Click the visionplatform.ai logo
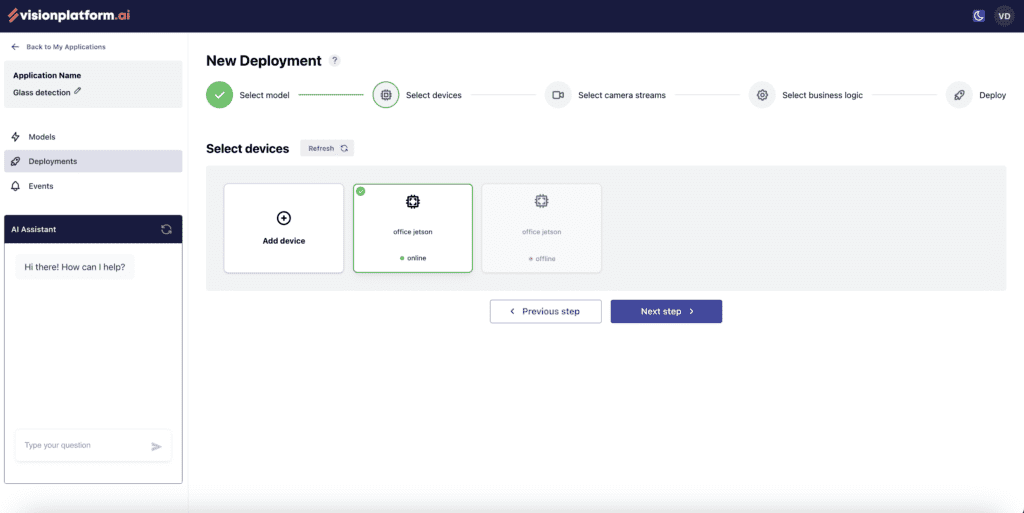This screenshot has width=1024, height=513. click(x=69, y=15)
